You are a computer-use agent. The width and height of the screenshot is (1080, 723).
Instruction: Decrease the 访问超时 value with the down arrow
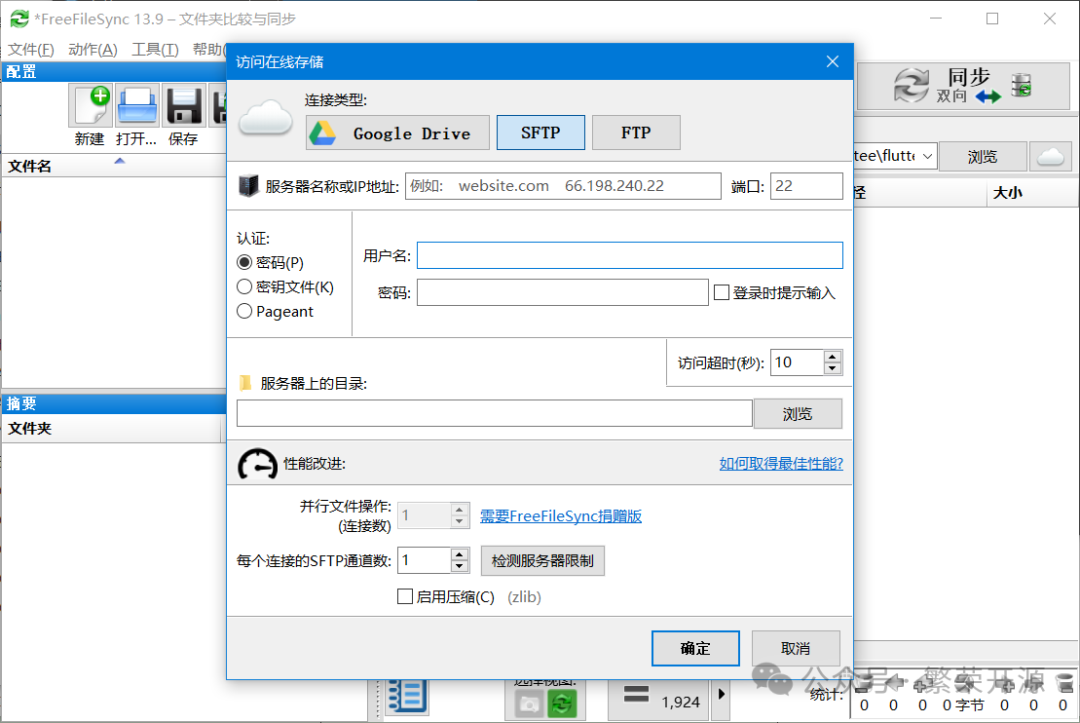[x=832, y=368]
